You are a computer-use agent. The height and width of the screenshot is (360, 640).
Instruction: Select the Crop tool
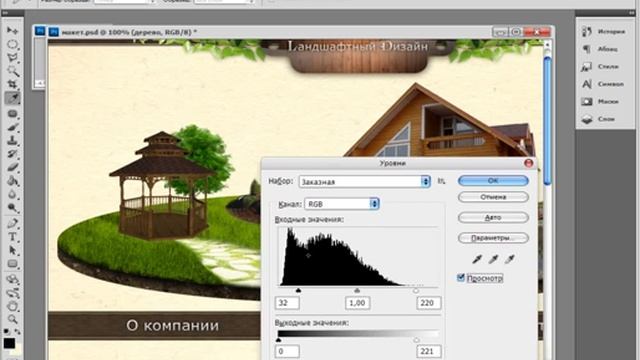point(12,84)
